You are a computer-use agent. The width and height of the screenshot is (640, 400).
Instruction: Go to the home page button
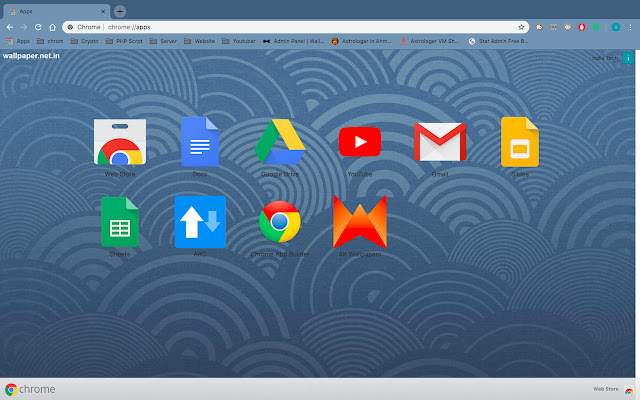coord(52,27)
